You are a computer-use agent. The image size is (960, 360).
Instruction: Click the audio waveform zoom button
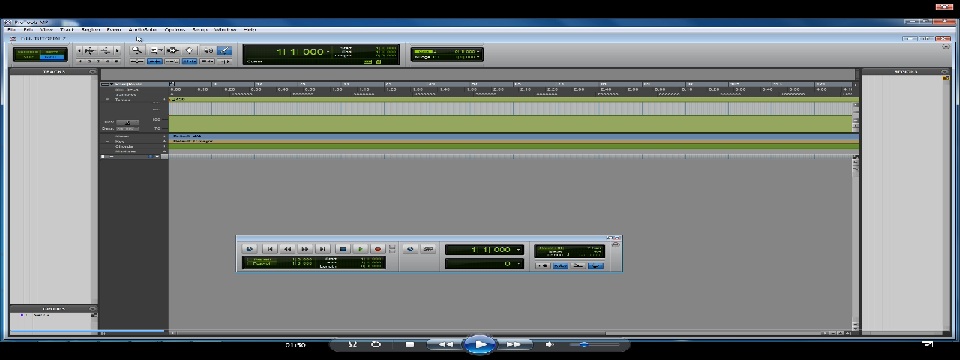[x=90, y=51]
